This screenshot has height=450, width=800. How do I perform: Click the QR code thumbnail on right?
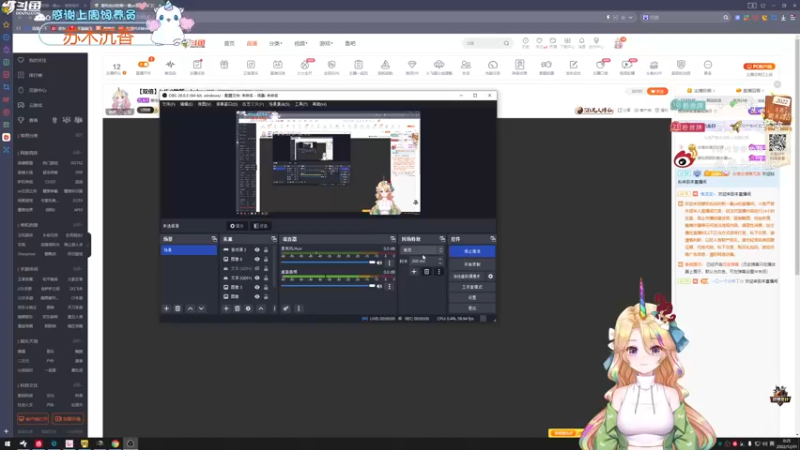[x=777, y=143]
